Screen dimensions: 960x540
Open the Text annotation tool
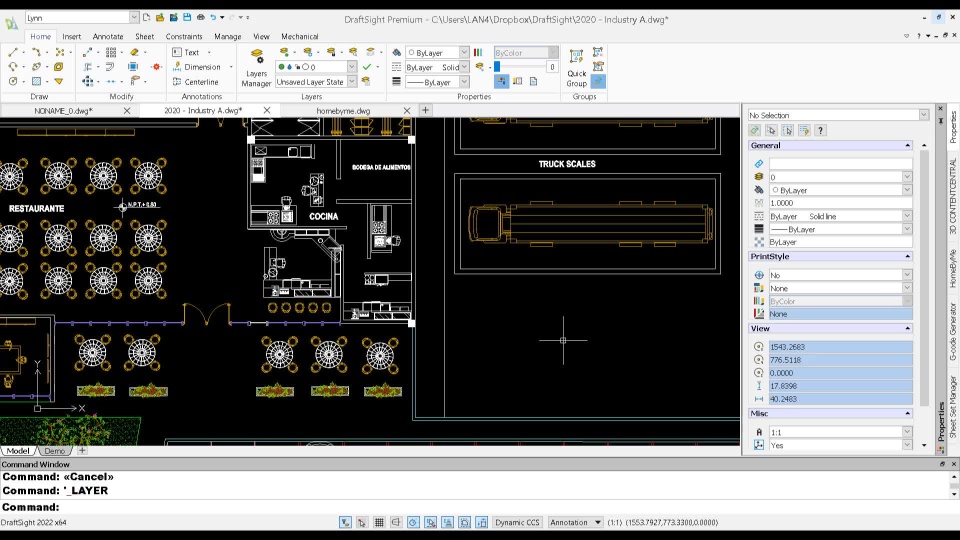[186, 52]
